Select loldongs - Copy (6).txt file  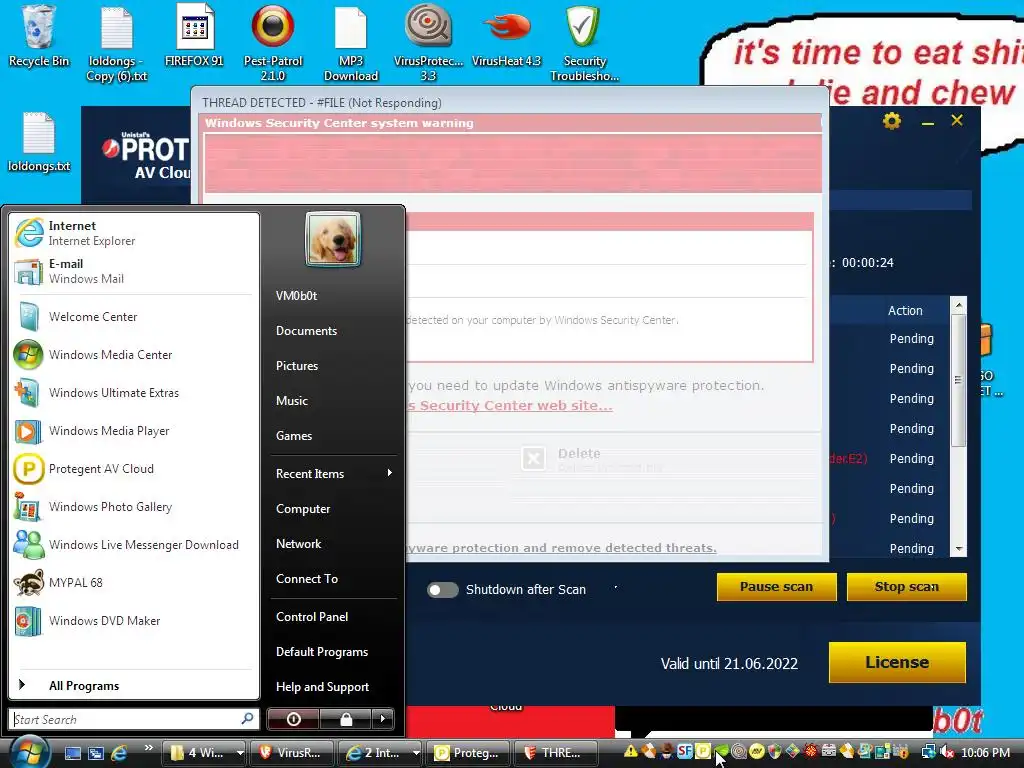coord(117,44)
